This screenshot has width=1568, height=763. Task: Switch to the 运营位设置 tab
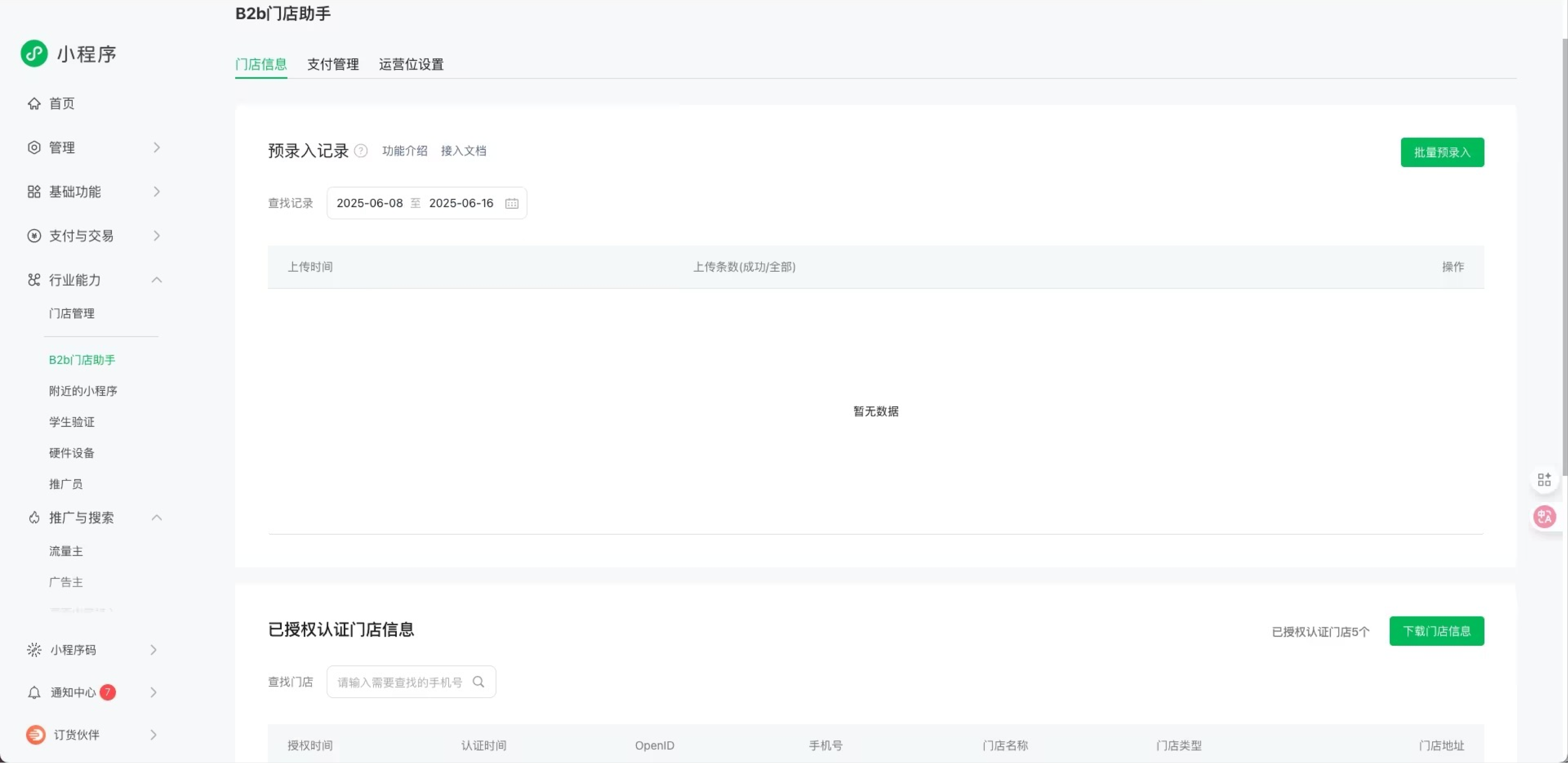[x=412, y=64]
